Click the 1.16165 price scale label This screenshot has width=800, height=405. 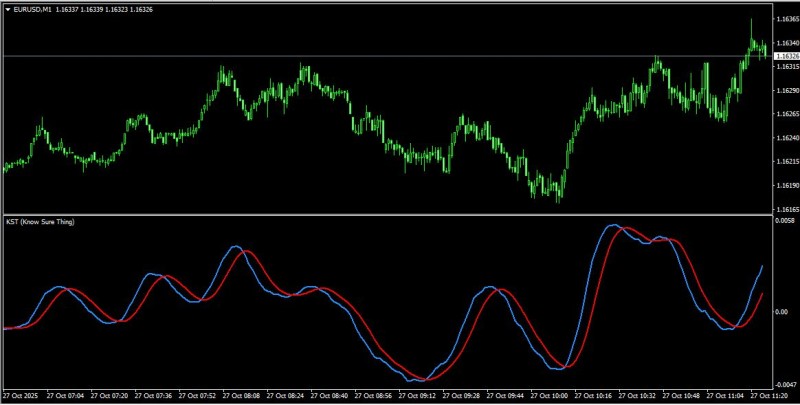[x=787, y=209]
